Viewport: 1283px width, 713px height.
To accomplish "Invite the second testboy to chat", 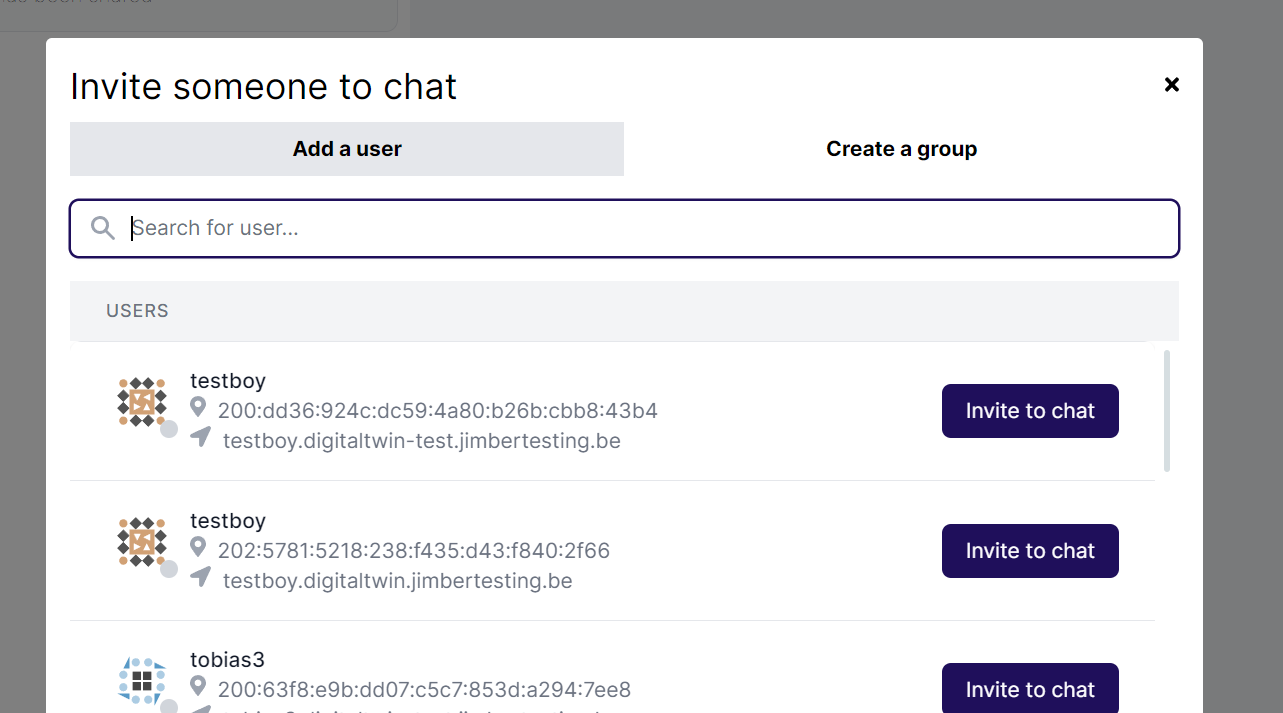I will click(1030, 550).
